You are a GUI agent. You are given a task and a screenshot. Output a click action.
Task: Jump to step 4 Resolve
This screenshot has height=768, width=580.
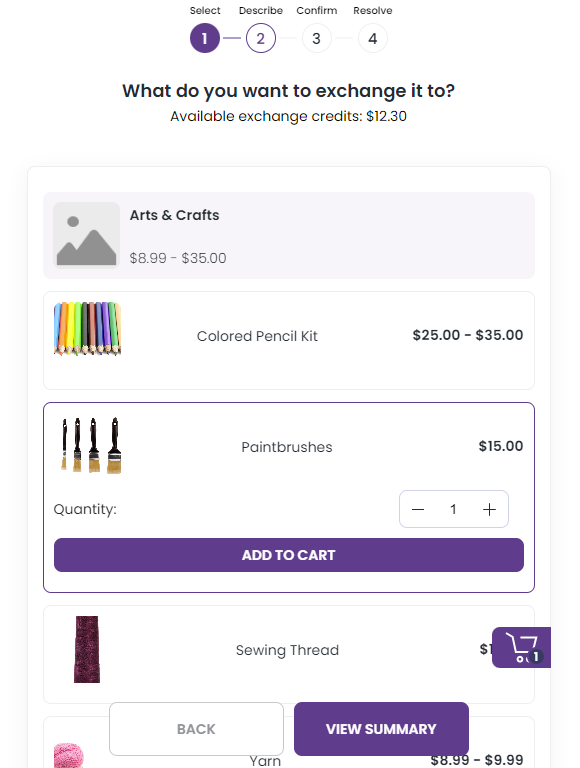click(372, 38)
